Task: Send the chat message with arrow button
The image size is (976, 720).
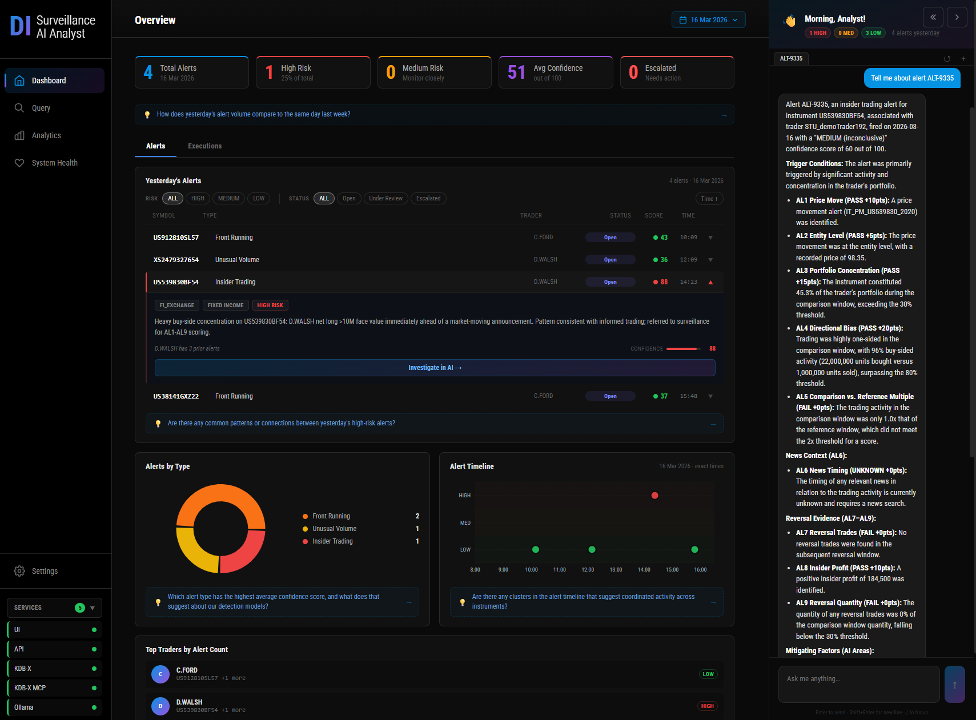Action: 954,683
